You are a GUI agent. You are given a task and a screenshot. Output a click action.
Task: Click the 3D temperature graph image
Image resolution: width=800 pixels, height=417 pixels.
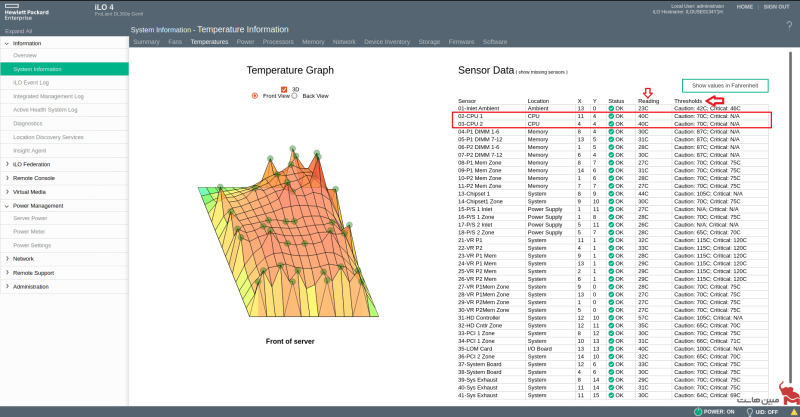pyautogui.click(x=289, y=232)
